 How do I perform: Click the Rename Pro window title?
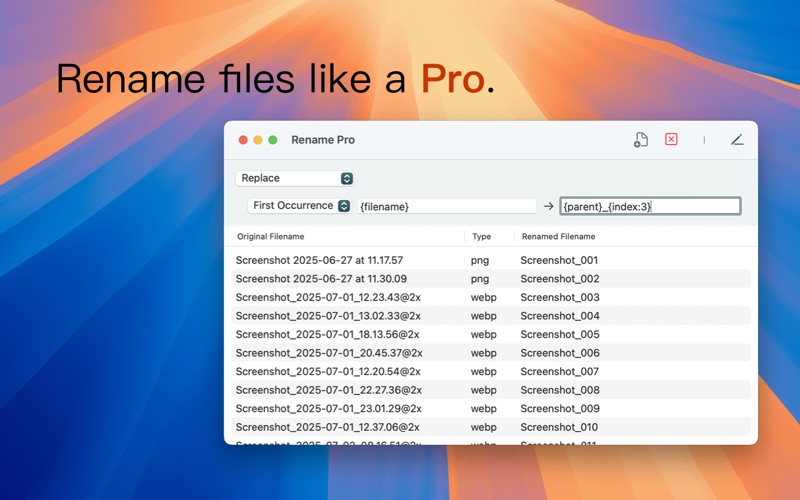[x=323, y=140]
